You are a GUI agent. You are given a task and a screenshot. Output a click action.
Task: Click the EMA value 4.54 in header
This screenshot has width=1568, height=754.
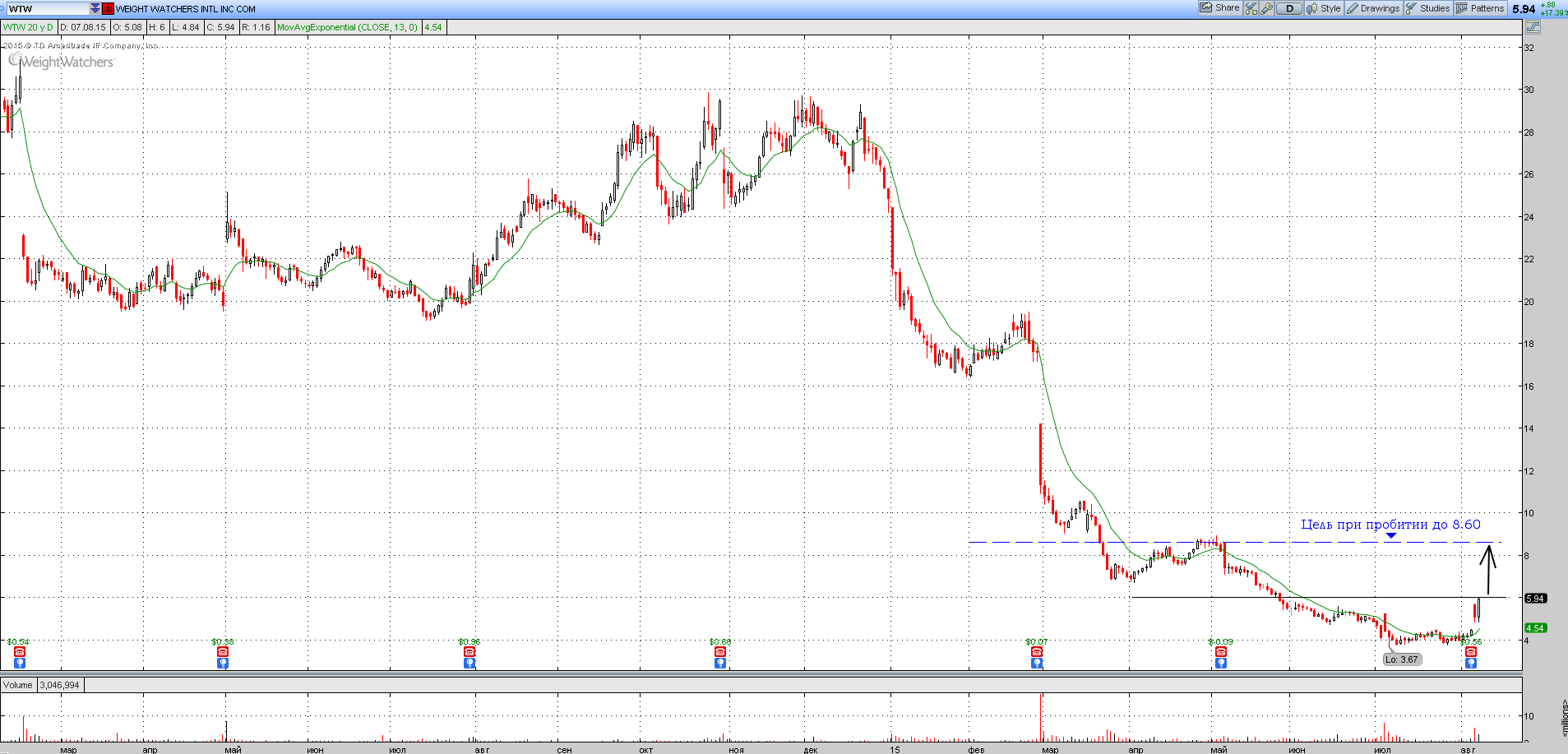coord(433,27)
